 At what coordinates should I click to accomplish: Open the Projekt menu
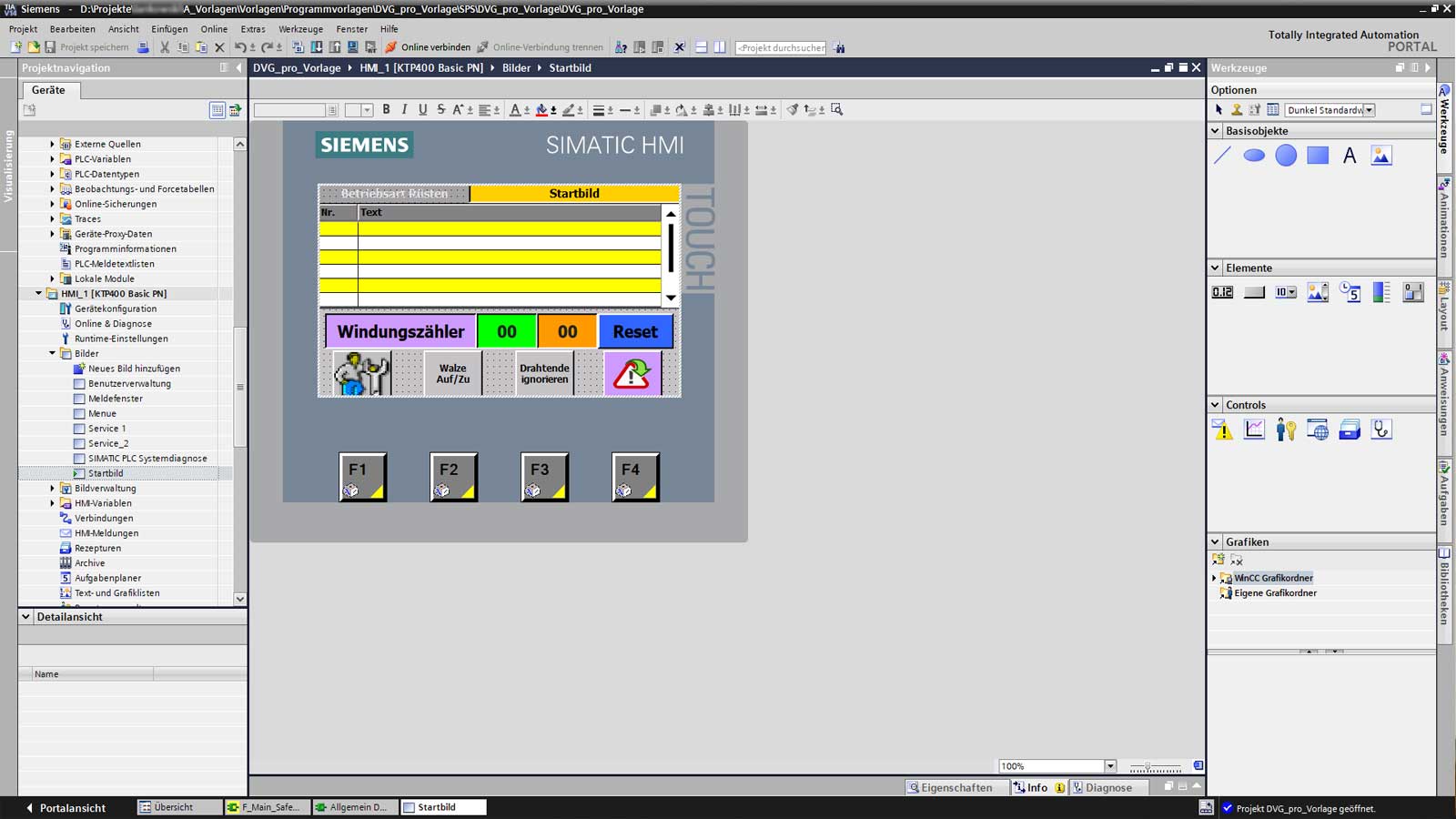[24, 29]
